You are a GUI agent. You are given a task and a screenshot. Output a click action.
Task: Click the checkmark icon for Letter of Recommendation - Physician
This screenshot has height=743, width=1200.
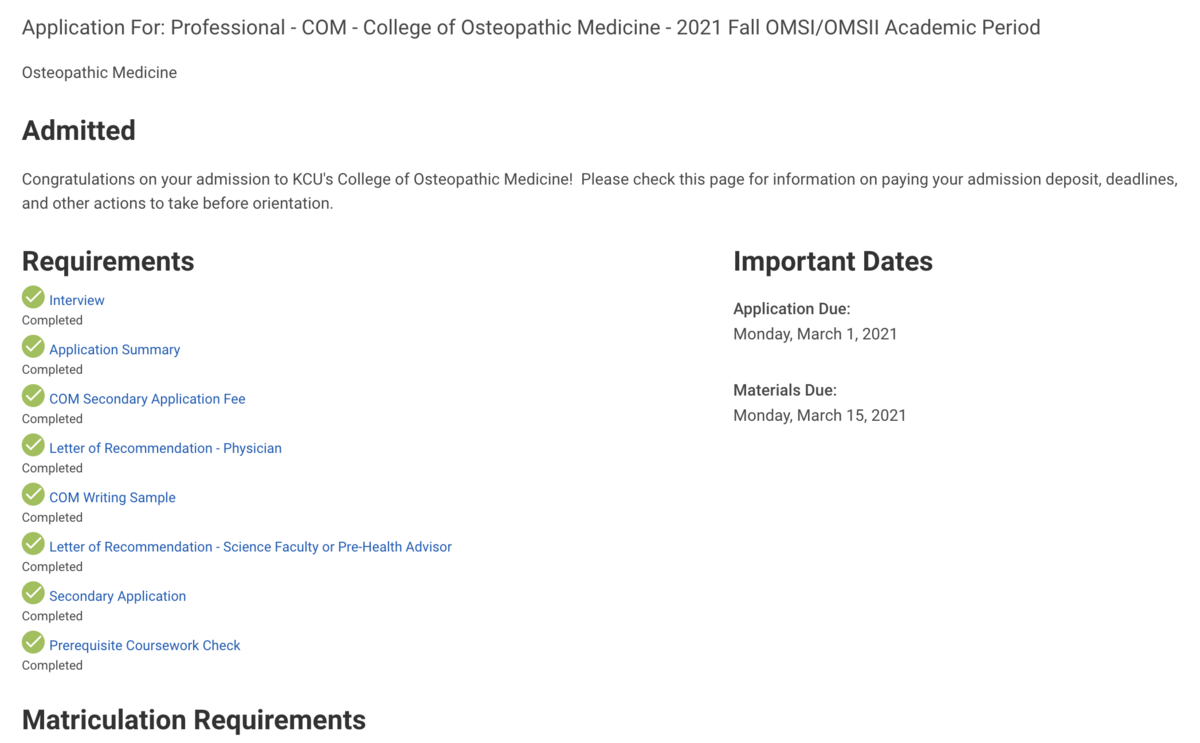pyautogui.click(x=33, y=444)
